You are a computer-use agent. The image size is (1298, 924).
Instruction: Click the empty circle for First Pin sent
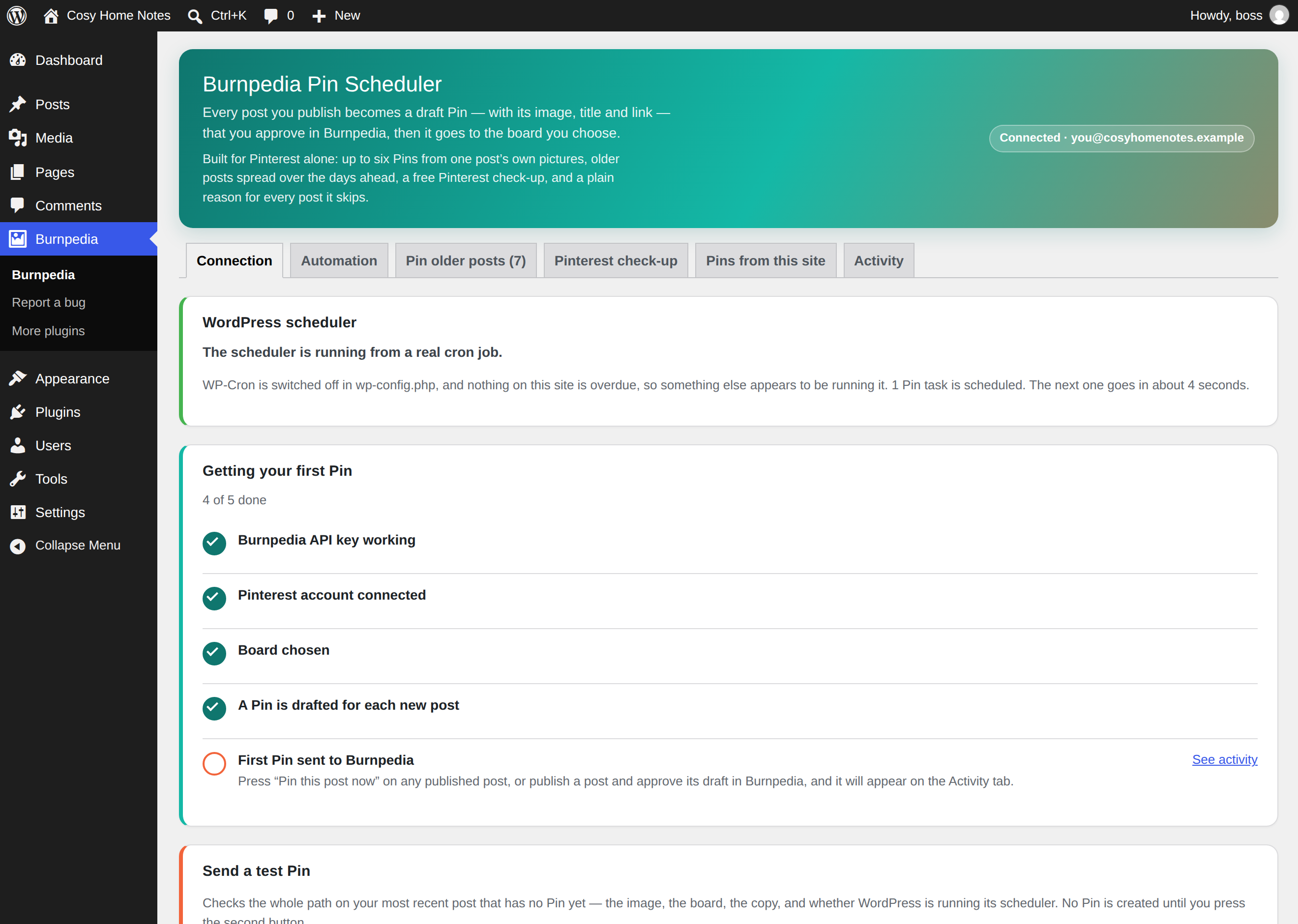214,764
